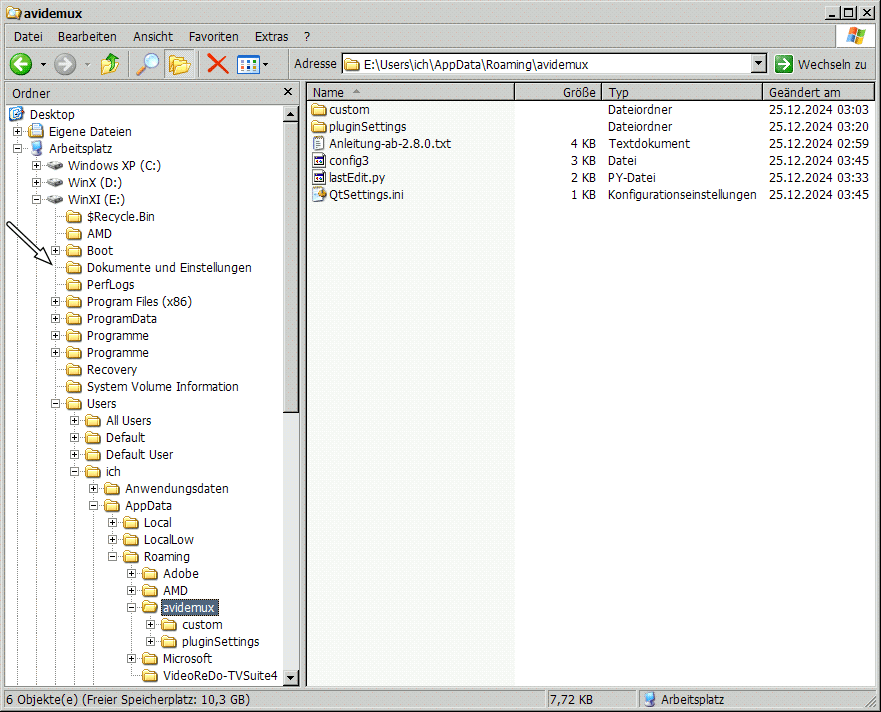Open the ? help menu
The width and height of the screenshot is (881, 712).
click(x=307, y=37)
